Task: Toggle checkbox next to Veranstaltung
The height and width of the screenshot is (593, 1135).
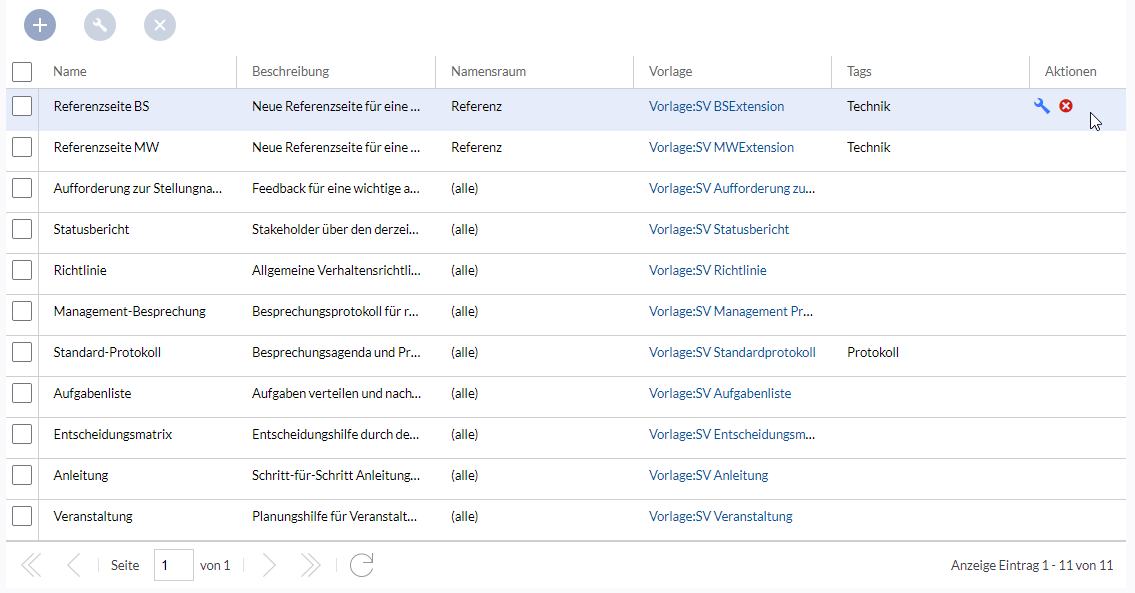Action: 22,516
